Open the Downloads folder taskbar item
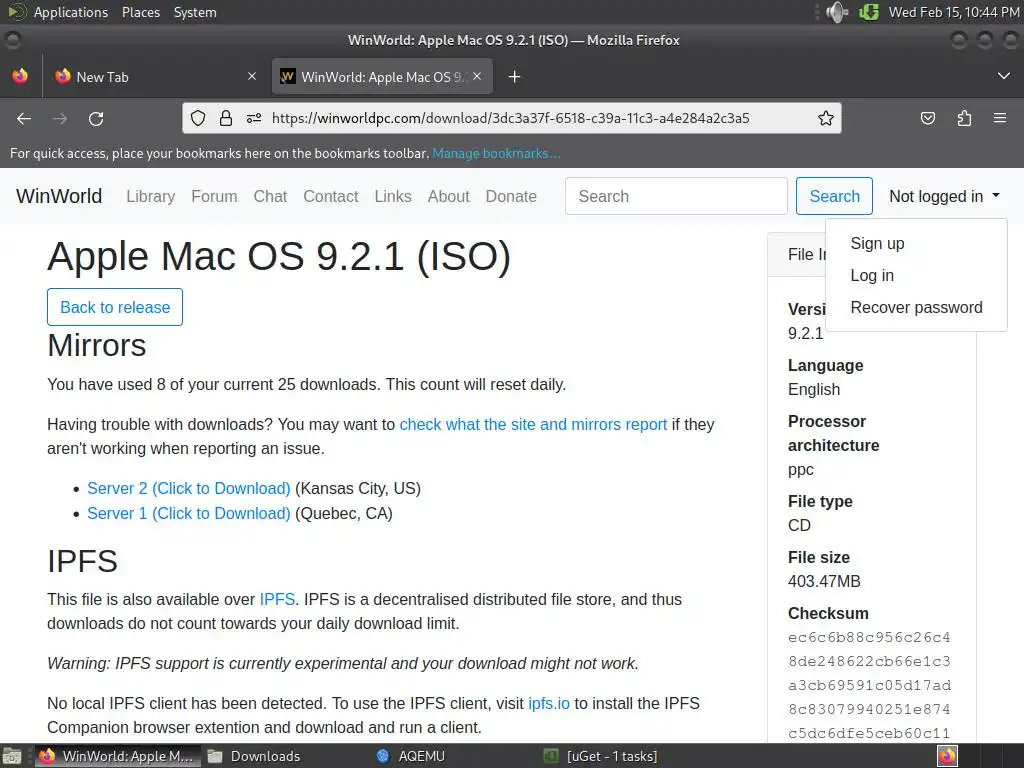Screen dimensions: 1024x768 254,756
